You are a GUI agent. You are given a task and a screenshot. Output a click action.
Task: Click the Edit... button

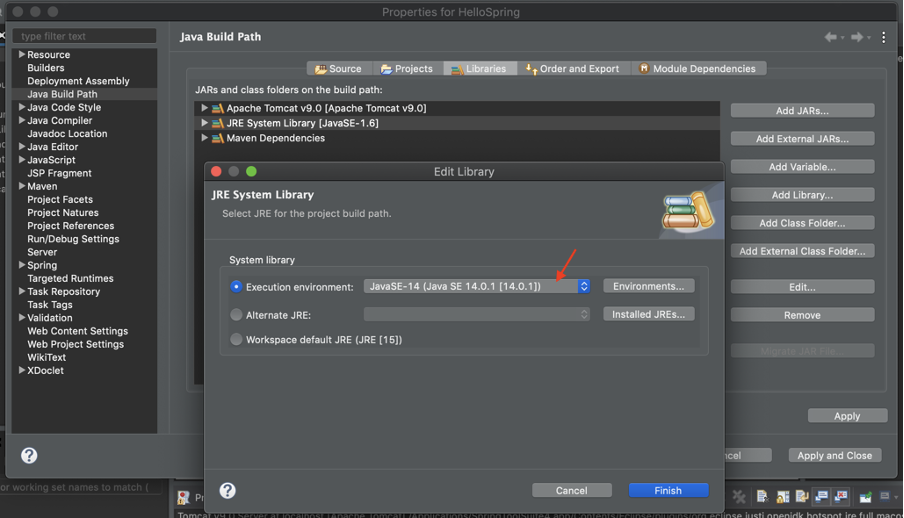coord(802,287)
